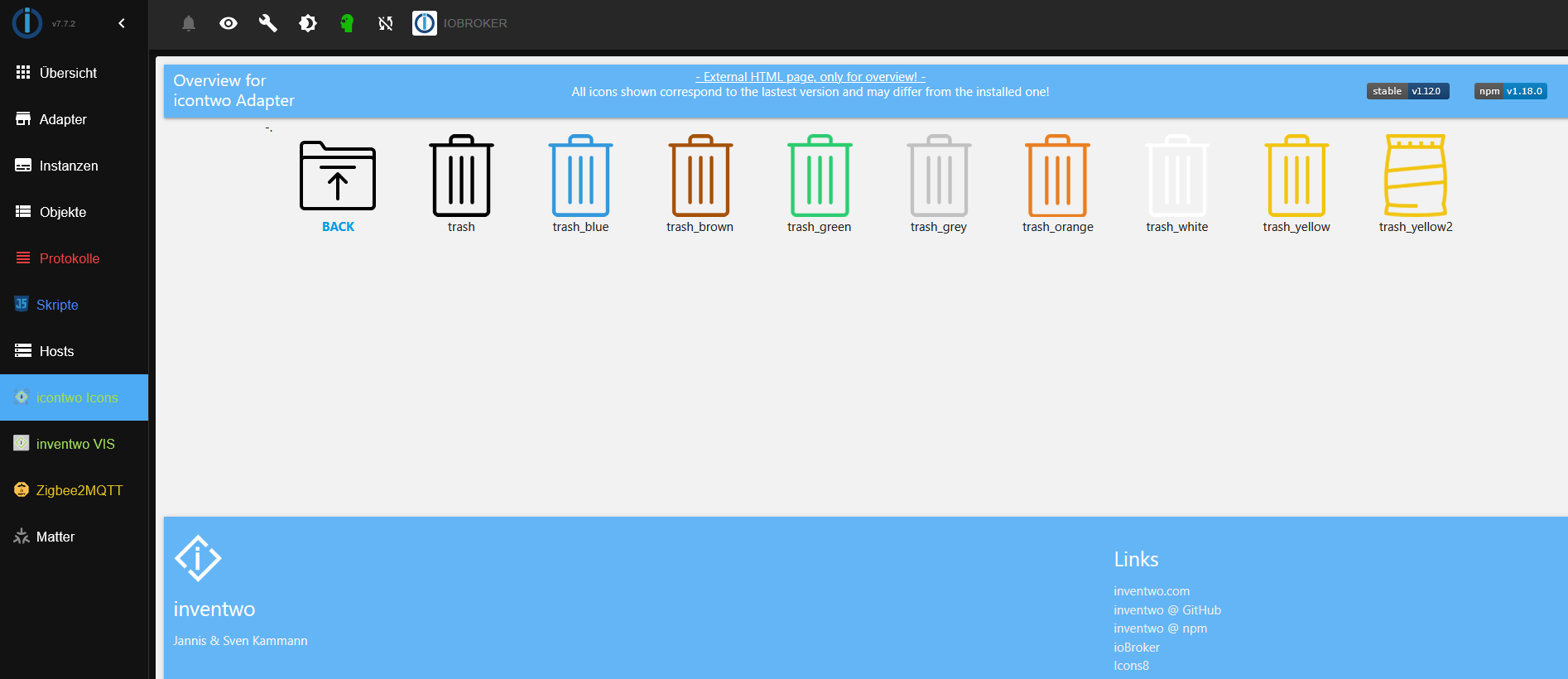Toggle the eye visibility icon in toolbar
1568x679 pixels.
(x=228, y=23)
